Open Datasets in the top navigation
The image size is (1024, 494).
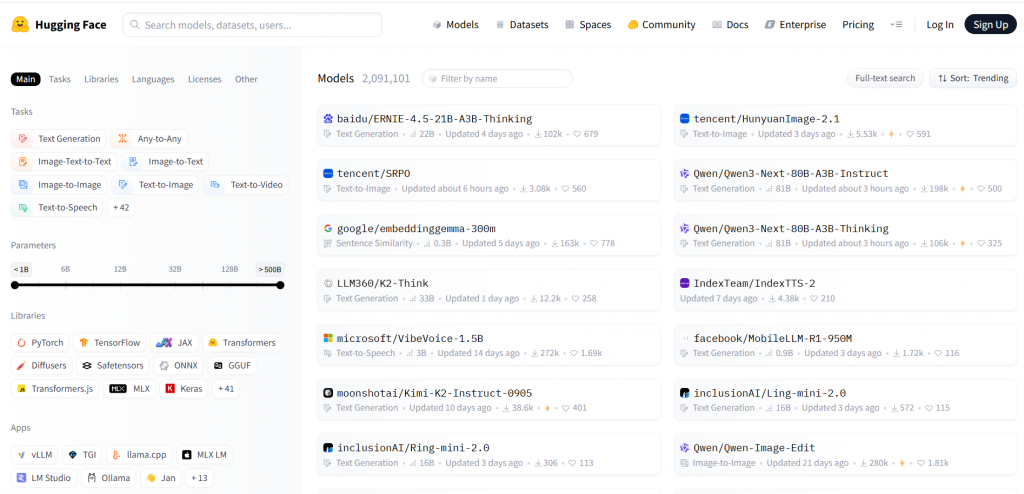coord(522,25)
